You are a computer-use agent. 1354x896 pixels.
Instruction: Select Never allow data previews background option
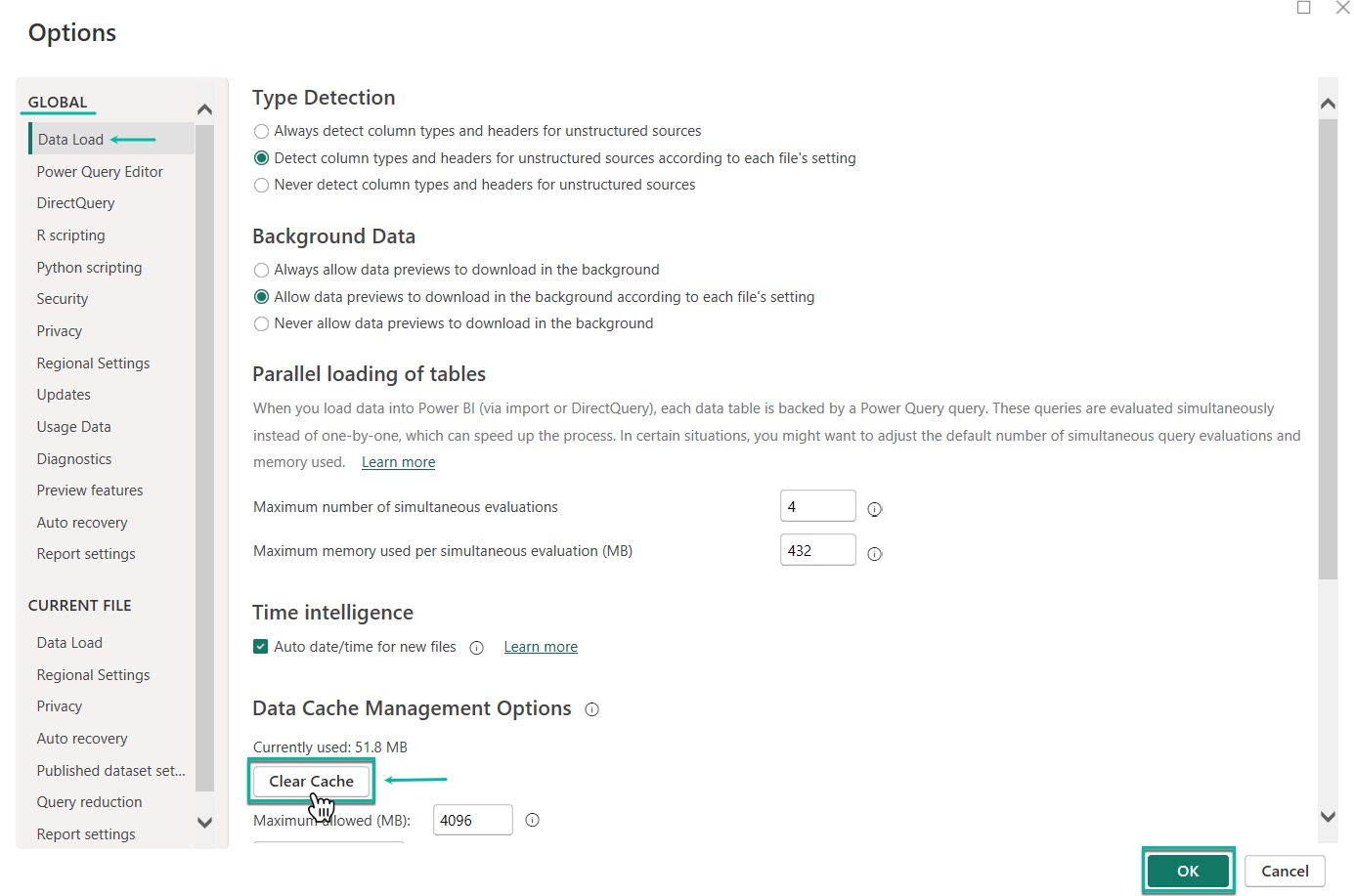[261, 324]
